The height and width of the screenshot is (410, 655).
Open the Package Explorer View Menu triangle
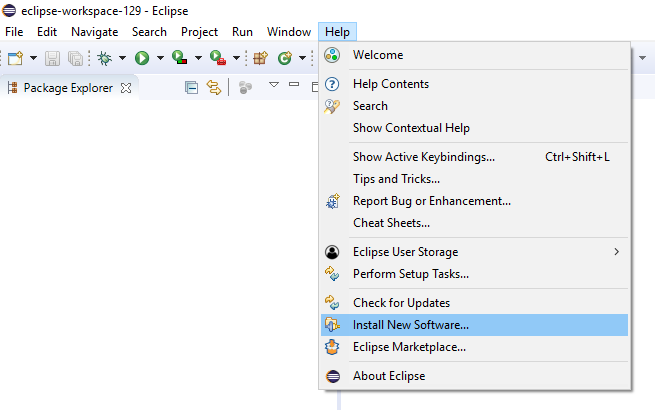[x=274, y=86]
